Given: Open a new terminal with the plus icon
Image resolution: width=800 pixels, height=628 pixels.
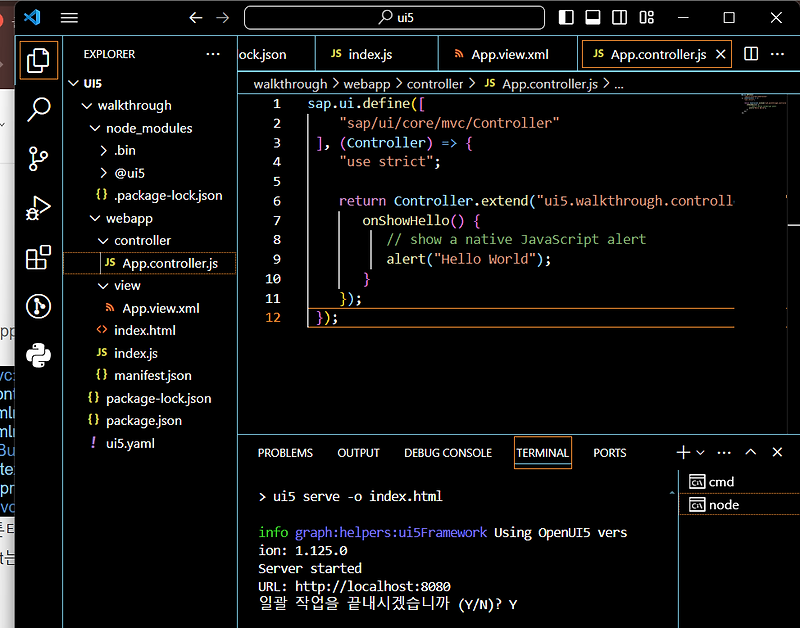Looking at the screenshot, I should click(x=682, y=452).
